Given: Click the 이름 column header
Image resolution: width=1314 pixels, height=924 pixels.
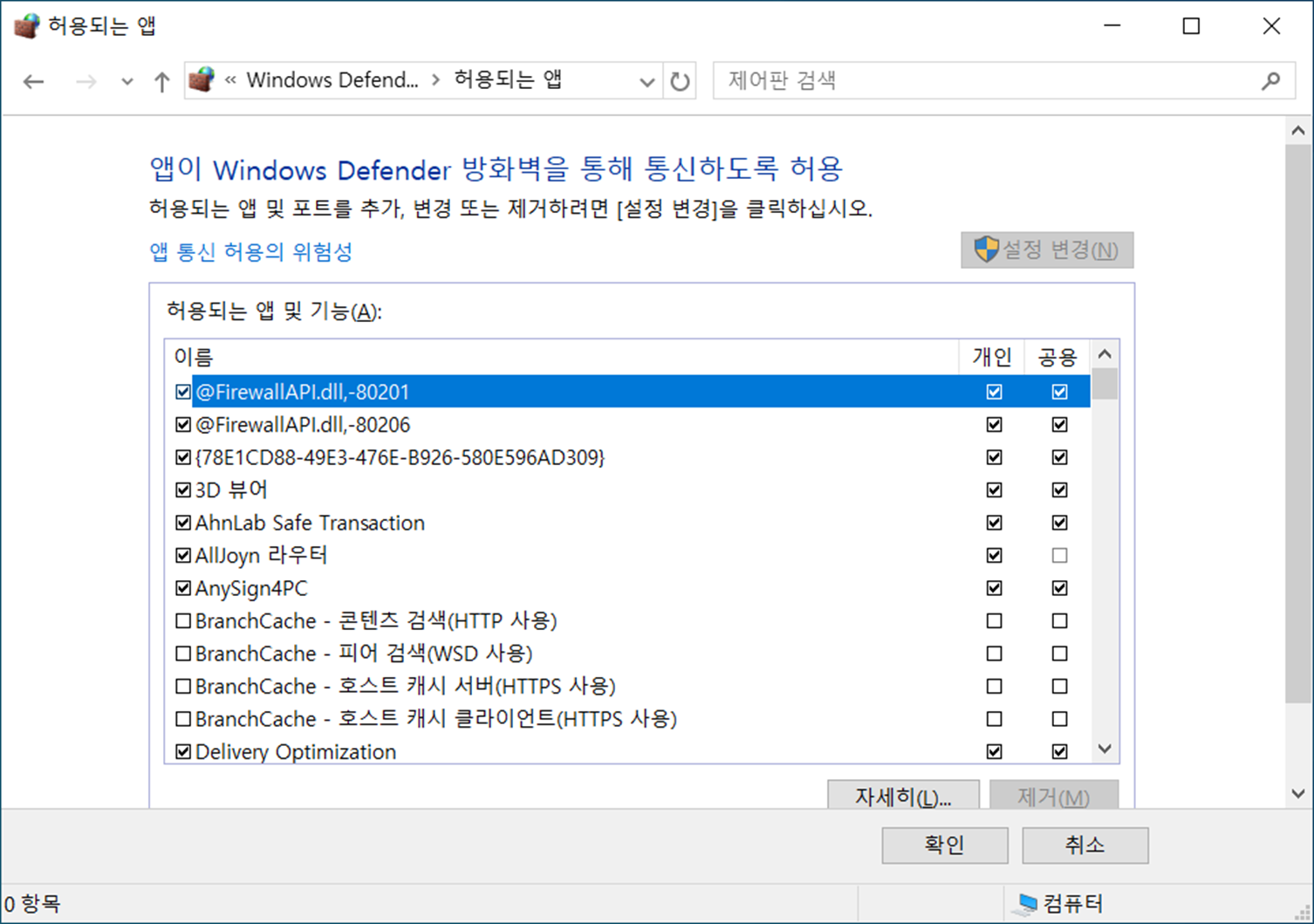Looking at the screenshot, I should click(194, 357).
